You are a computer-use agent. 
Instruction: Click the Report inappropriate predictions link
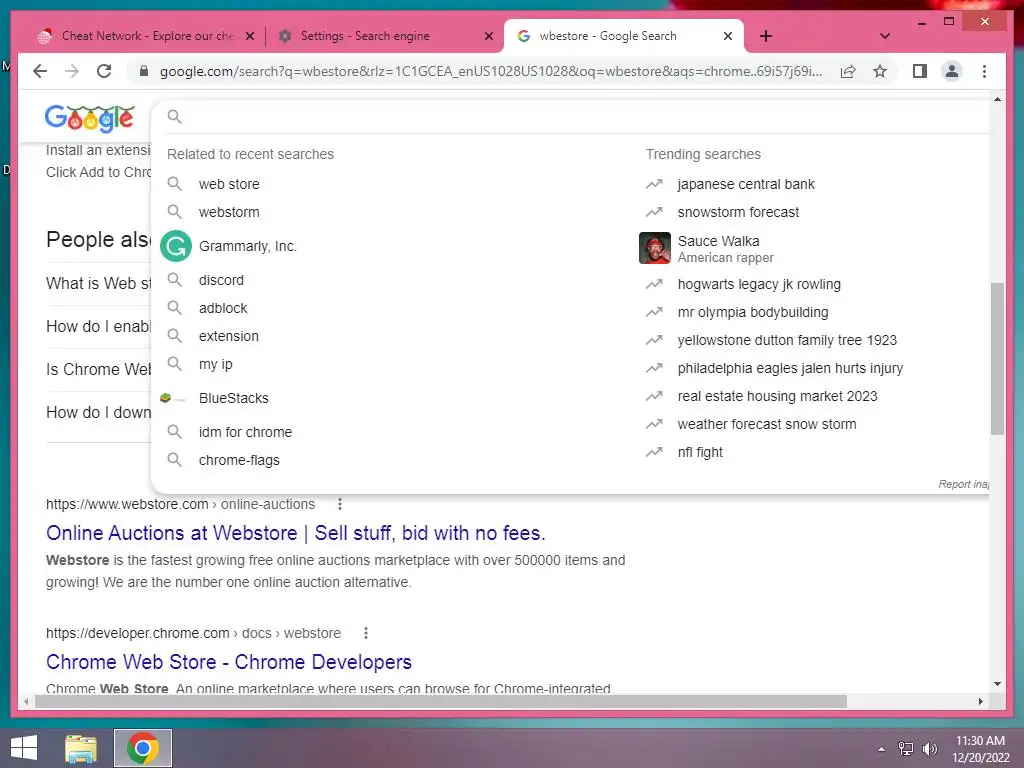click(x=963, y=484)
